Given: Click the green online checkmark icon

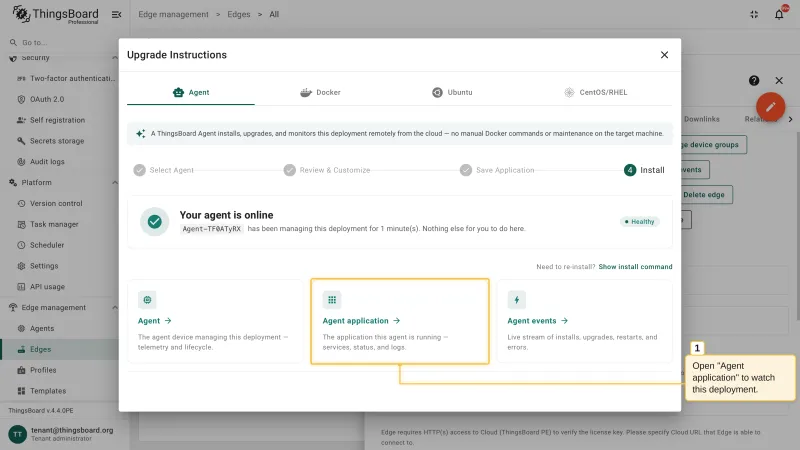Looking at the screenshot, I should 155,221.
